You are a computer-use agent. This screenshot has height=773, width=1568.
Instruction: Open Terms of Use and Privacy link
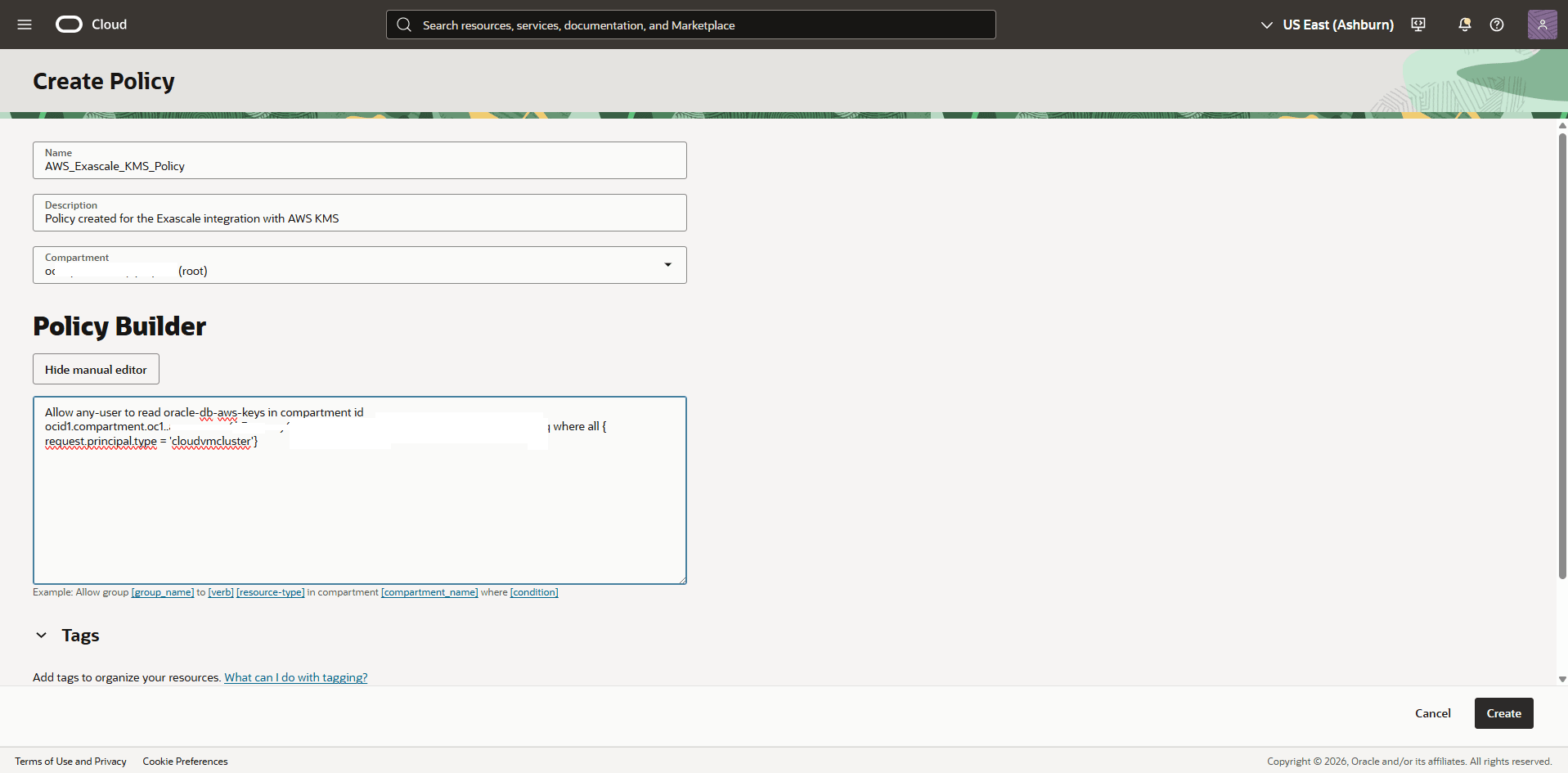(x=70, y=762)
